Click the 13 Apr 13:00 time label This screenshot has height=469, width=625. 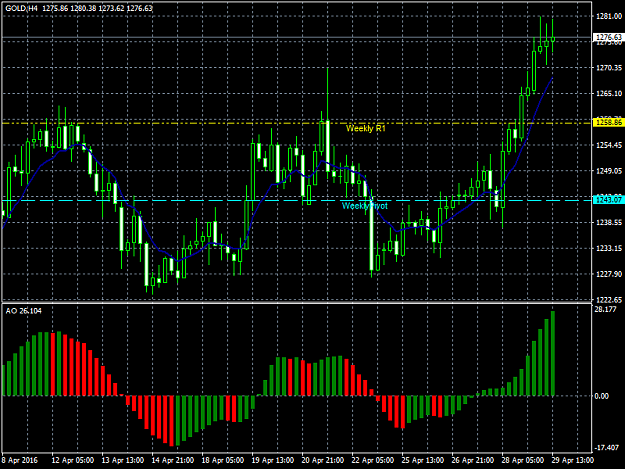coord(123,460)
